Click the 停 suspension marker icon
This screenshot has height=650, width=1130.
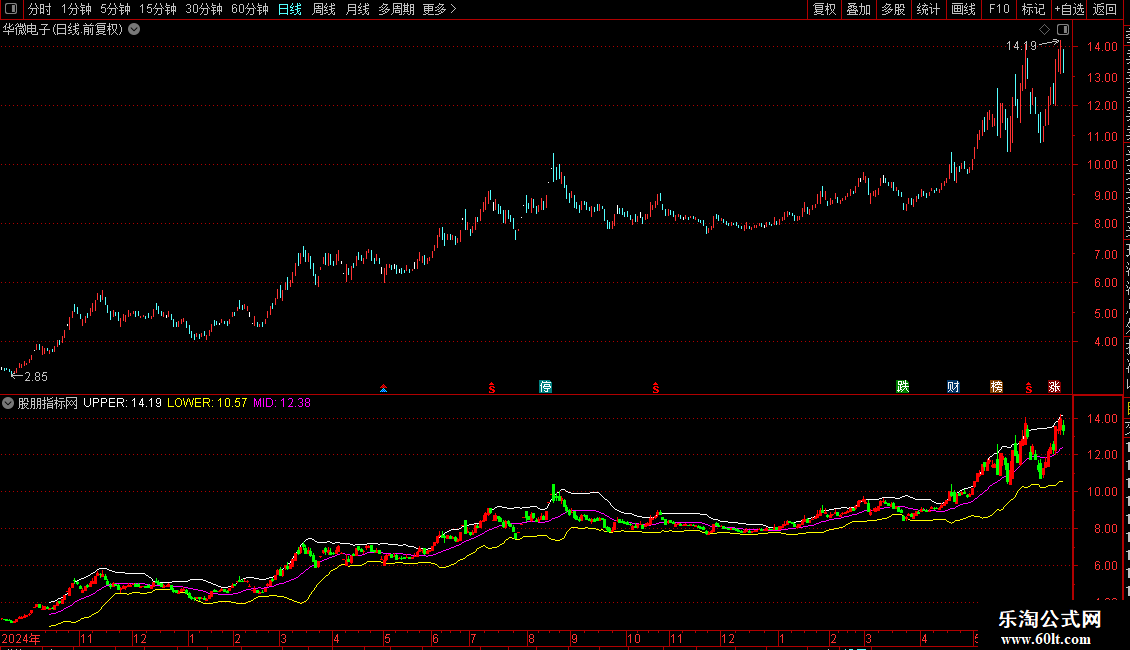coord(546,387)
